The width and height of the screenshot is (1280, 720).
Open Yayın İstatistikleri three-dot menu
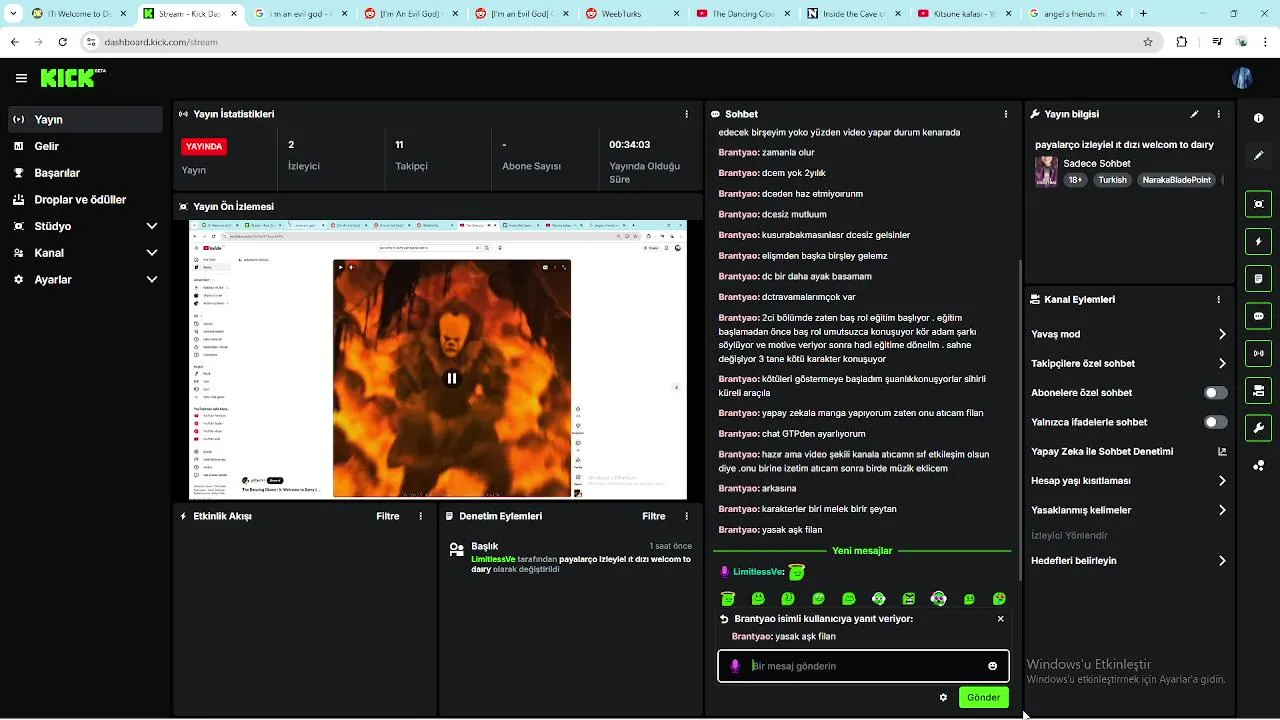[686, 114]
